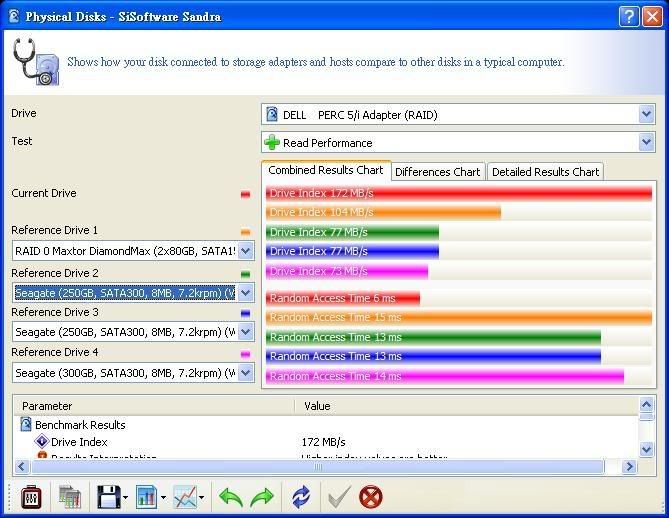Expand Reference Drive 2 Seagate list
The height and width of the screenshot is (518, 669).
tap(245, 293)
